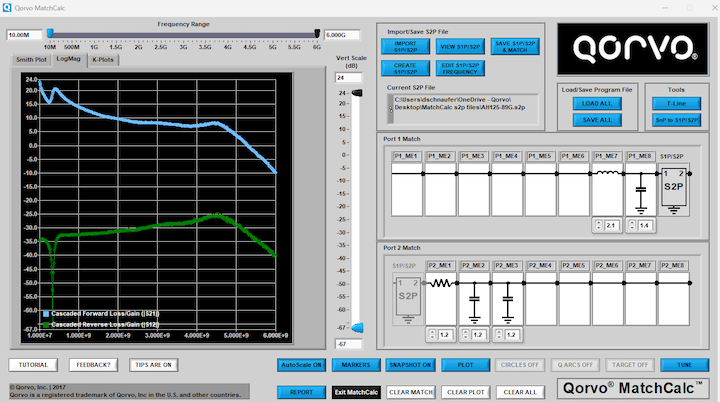Click IMPORT S1P/S2P button
Image resolution: width=720 pixels, height=402 pixels.
[x=405, y=46]
